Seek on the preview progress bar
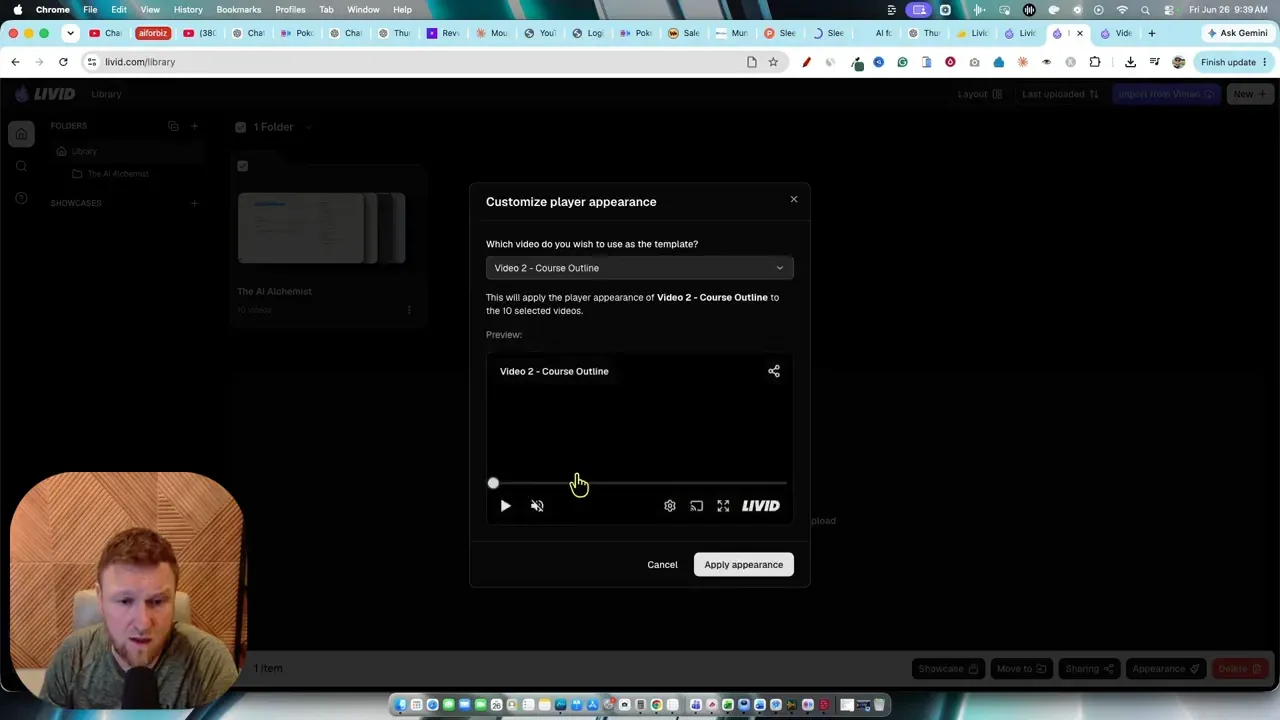Screen dimensions: 1280x720 pos(640,483)
